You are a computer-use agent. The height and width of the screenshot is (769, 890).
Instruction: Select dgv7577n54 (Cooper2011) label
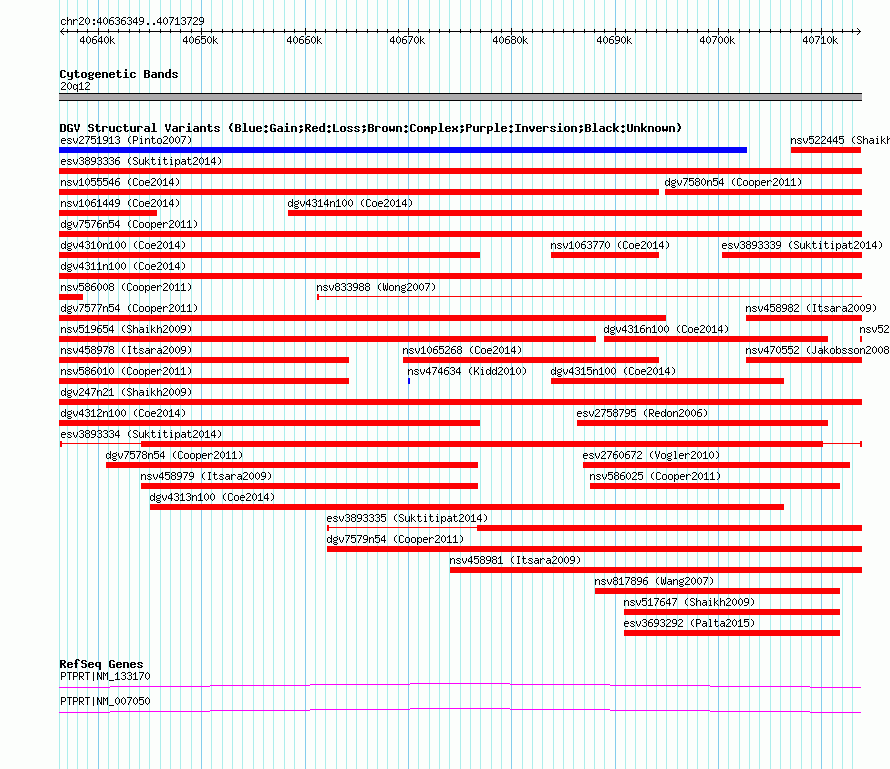[129, 308]
